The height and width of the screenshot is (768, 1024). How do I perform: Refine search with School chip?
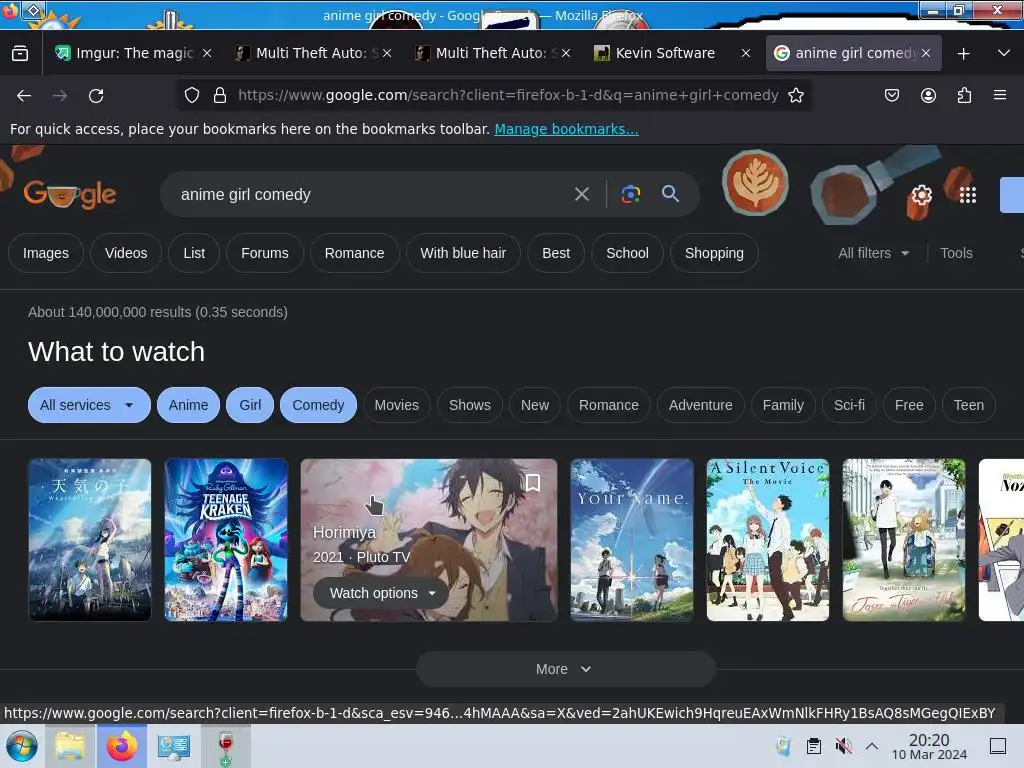(x=627, y=253)
